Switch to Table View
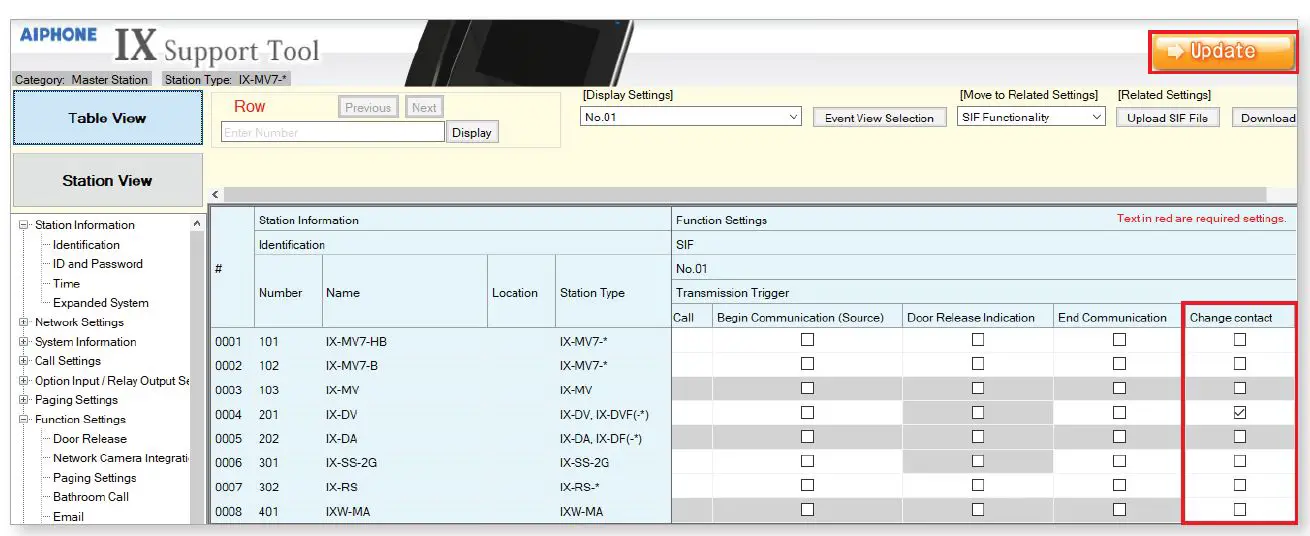 click(x=107, y=118)
